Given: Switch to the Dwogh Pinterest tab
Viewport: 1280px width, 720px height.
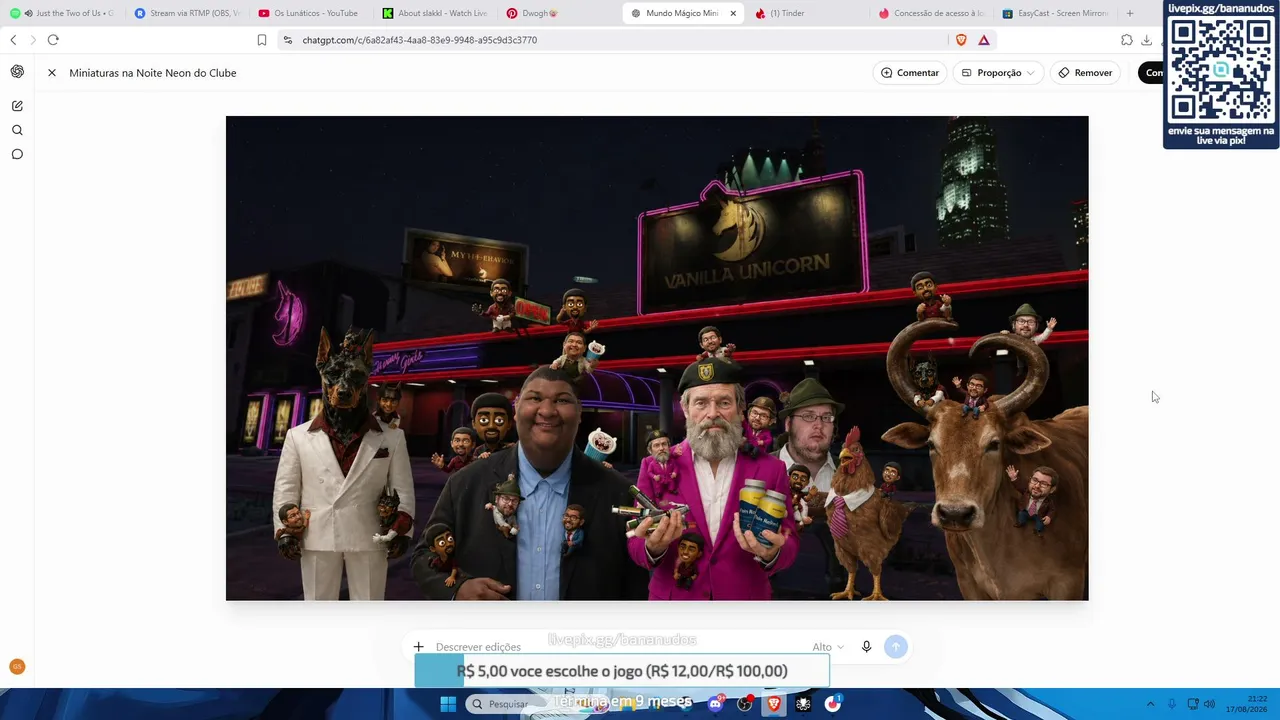Looking at the screenshot, I should point(559,13).
